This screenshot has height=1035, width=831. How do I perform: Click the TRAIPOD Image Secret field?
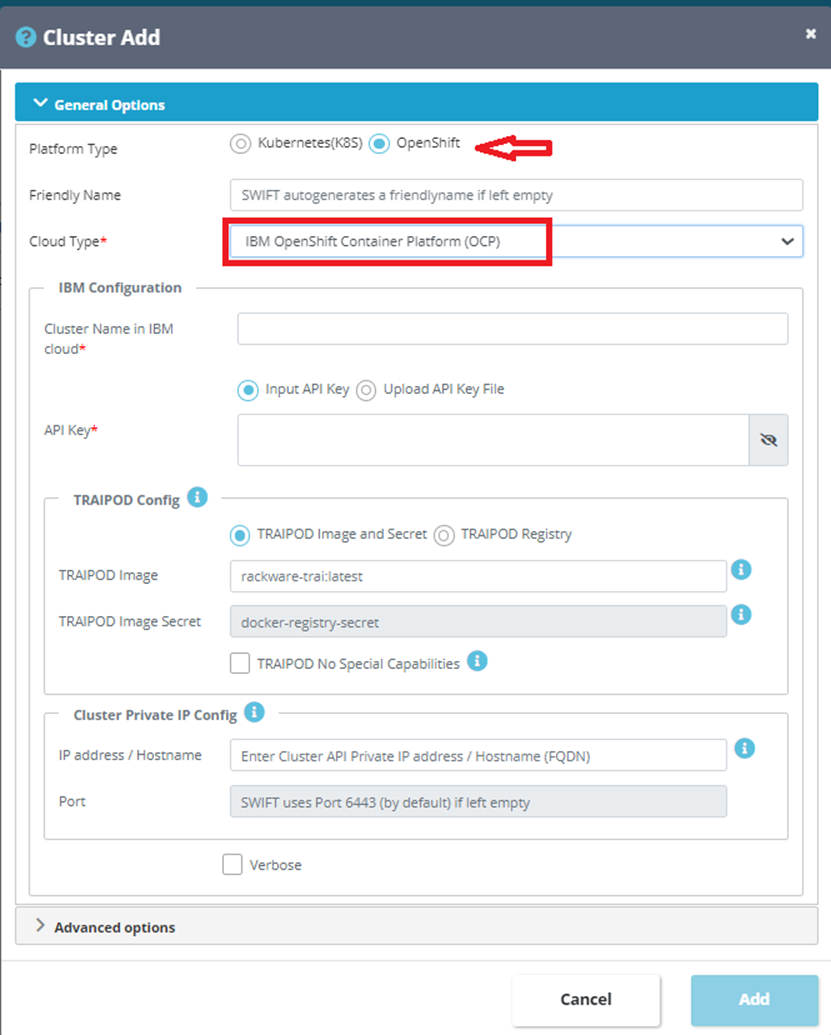(478, 622)
